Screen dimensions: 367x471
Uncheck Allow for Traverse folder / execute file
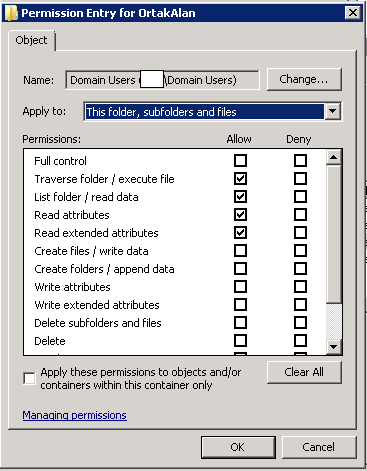click(x=240, y=179)
